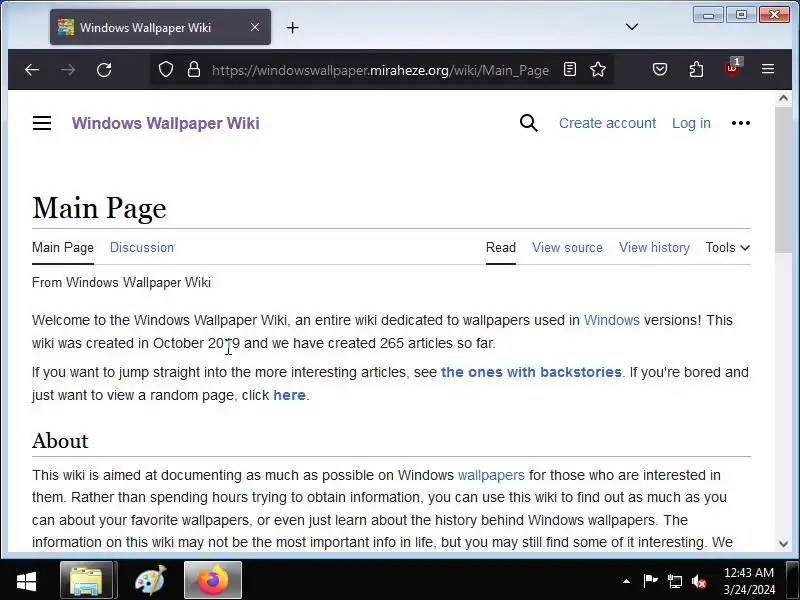Click the address bar URL
The width and height of the screenshot is (800, 600).
pos(380,70)
